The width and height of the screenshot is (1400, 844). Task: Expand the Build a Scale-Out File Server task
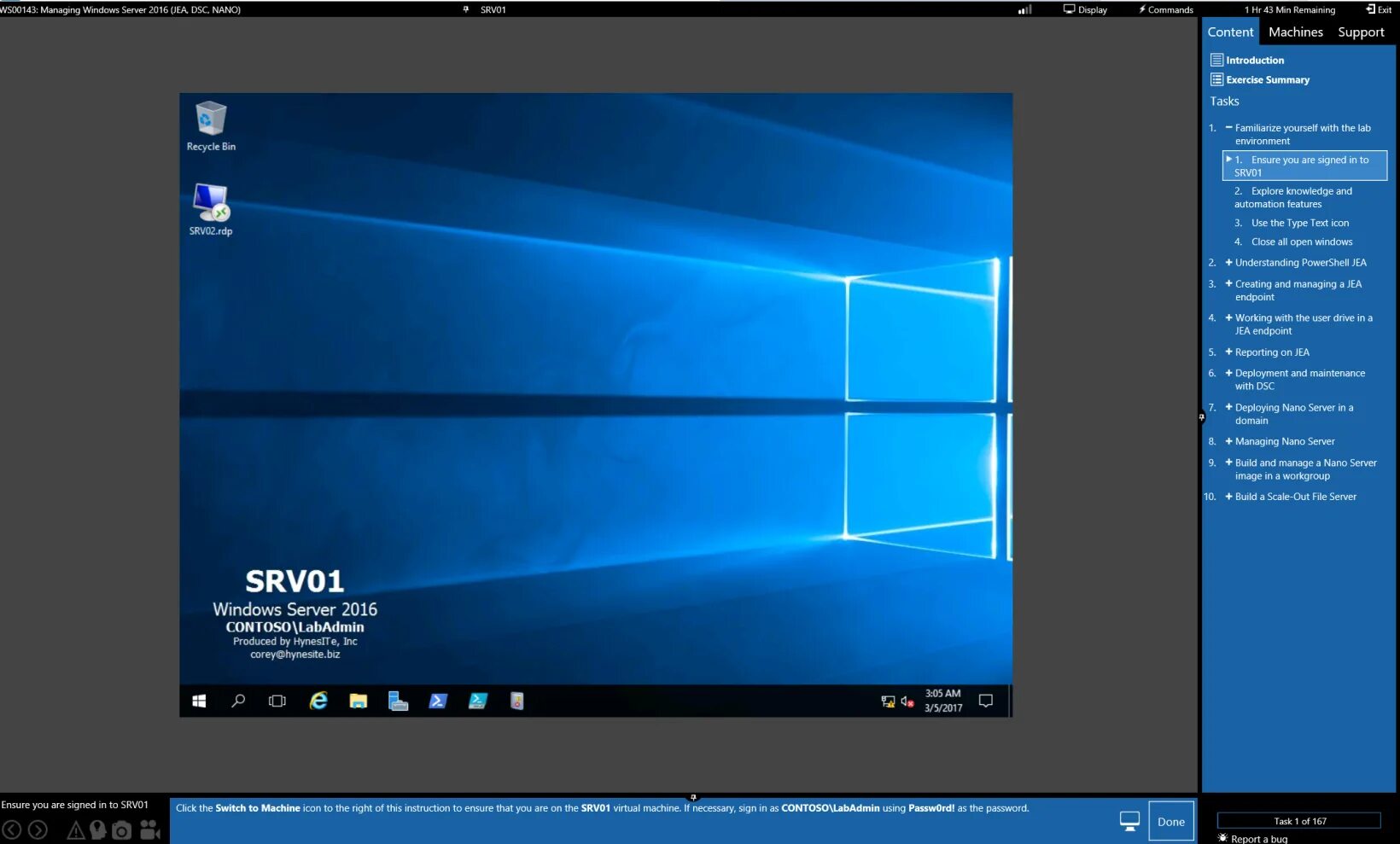1228,496
